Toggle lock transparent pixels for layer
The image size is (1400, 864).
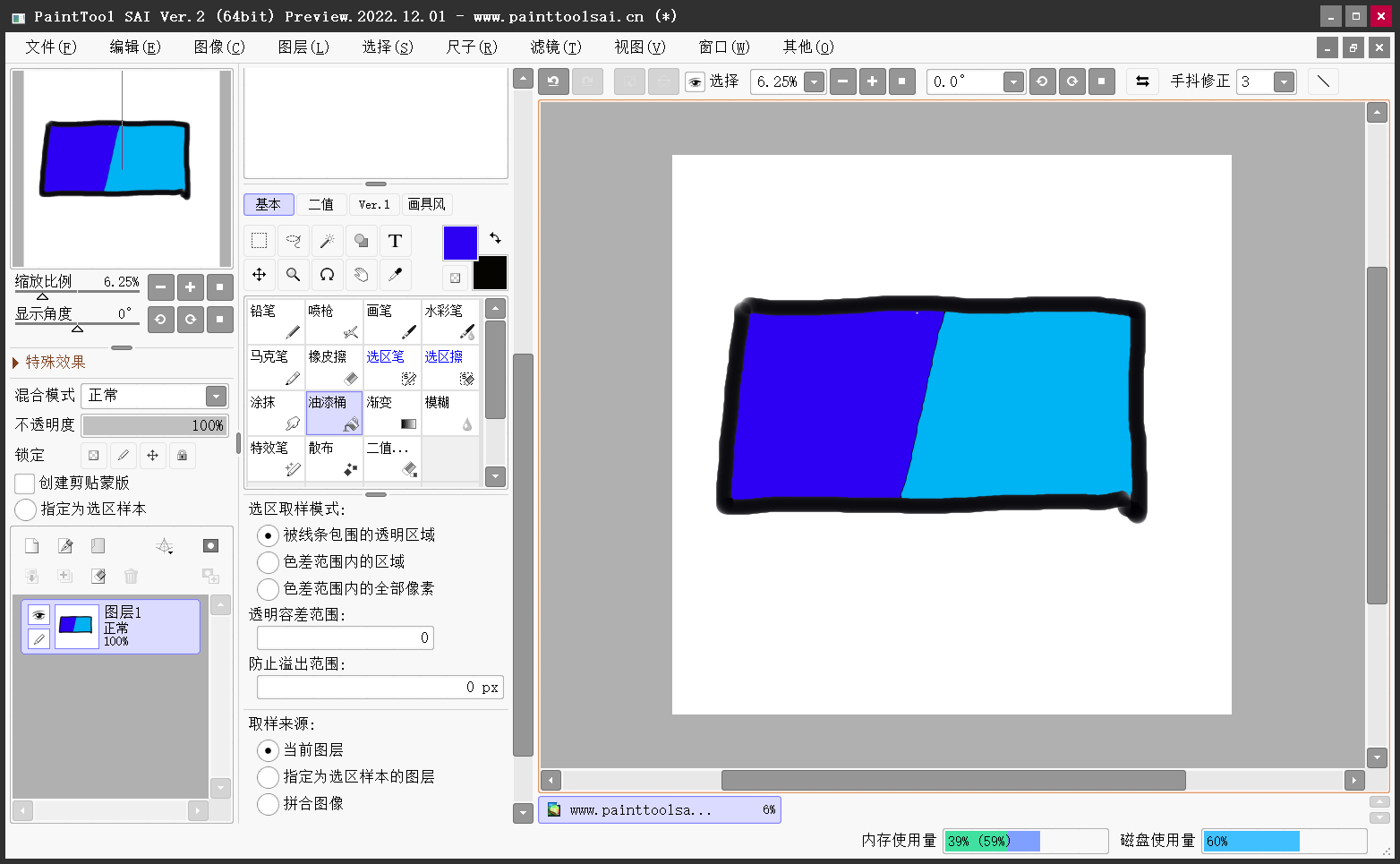[94, 456]
